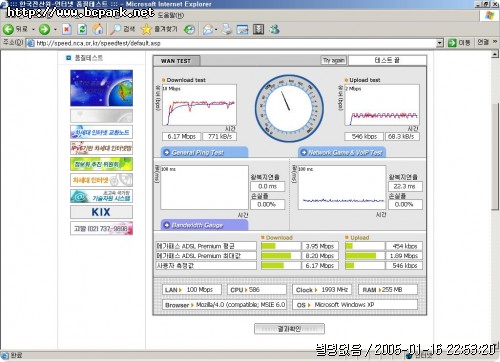Click the green Forward arrow icon
Image resolution: width=500 pixels, height=362 pixels.
[x=44, y=29]
